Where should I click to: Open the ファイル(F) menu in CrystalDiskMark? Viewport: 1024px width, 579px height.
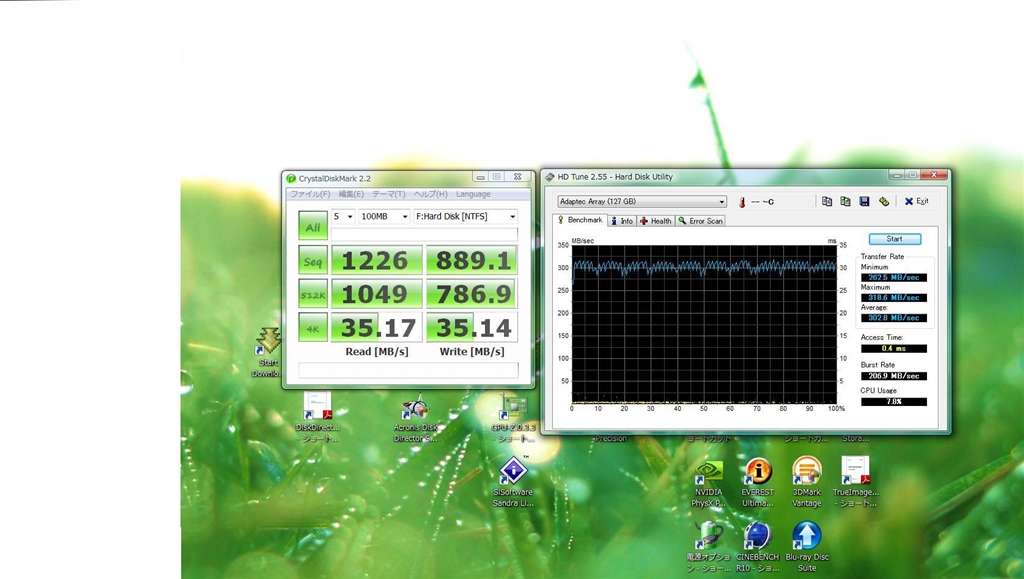[x=310, y=194]
